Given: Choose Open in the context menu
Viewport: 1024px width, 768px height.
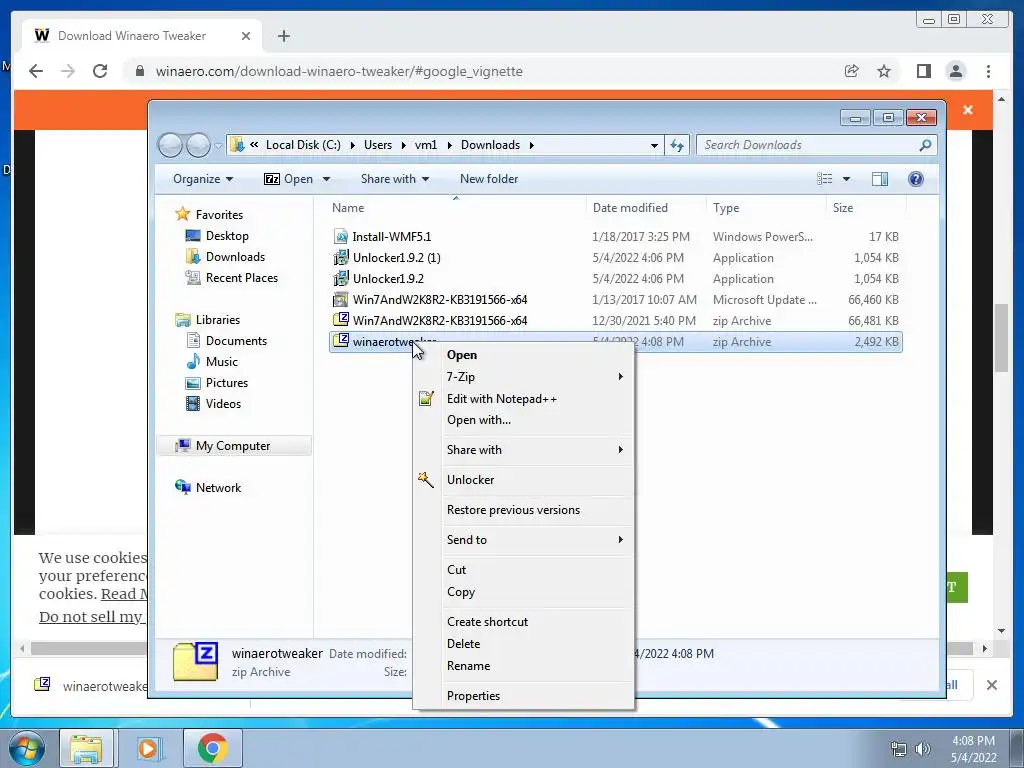Looking at the screenshot, I should click(524, 355).
